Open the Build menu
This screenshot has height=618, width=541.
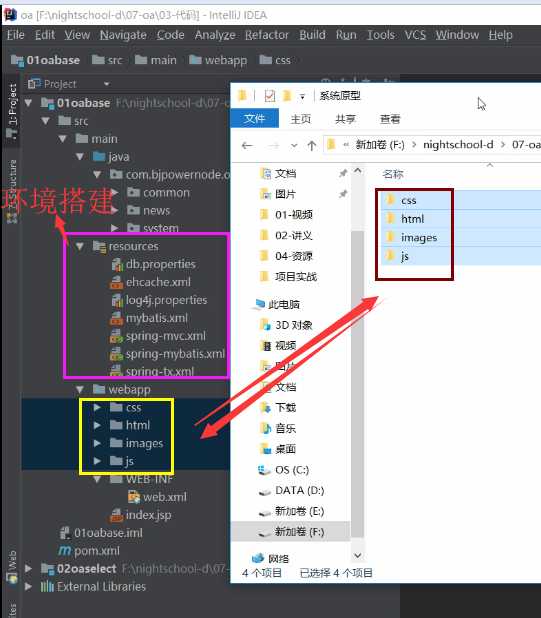click(312, 35)
